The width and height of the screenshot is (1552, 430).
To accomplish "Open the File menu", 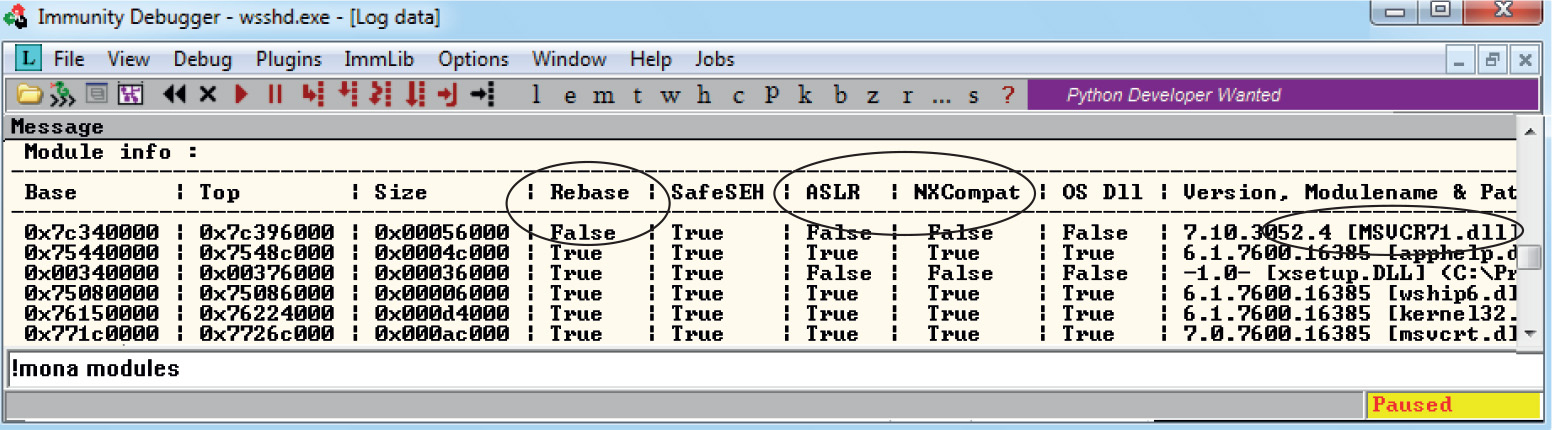I will [x=69, y=59].
